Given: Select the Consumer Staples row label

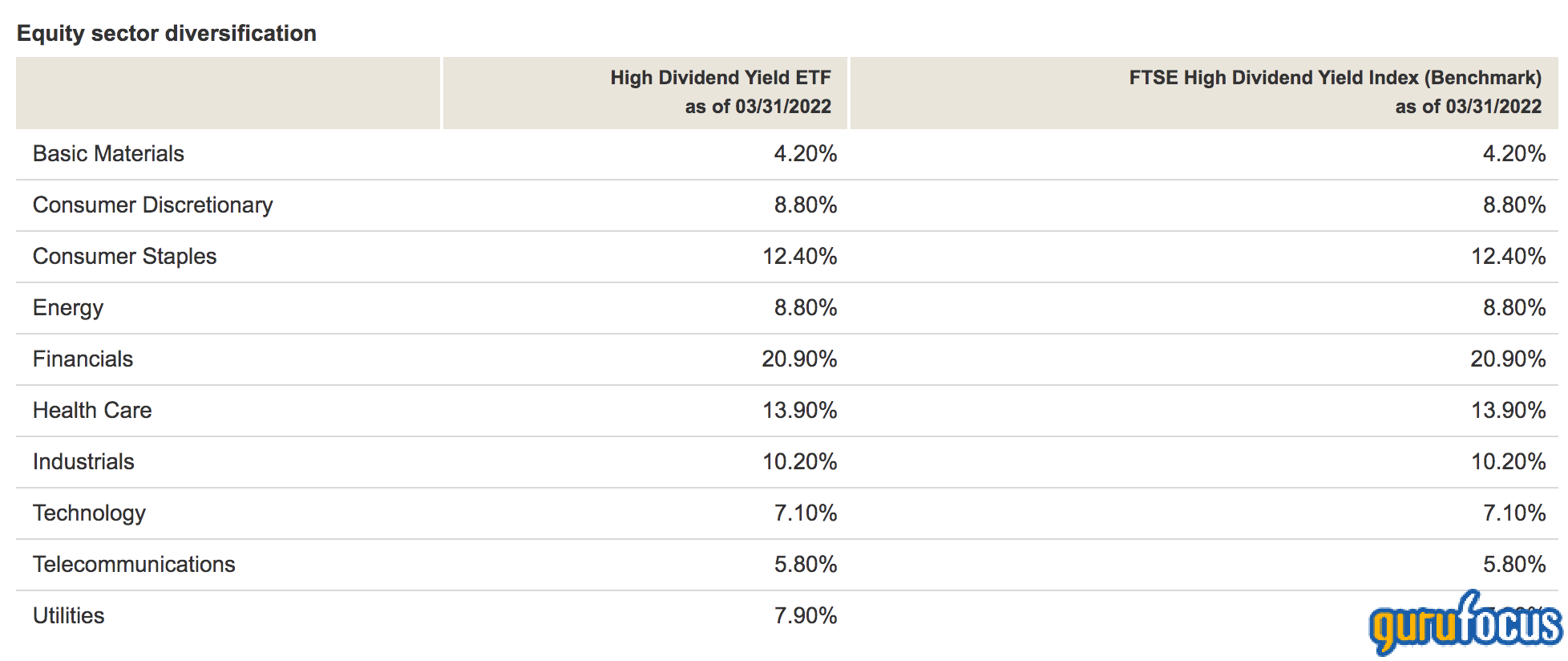Looking at the screenshot, I should click(x=124, y=257).
